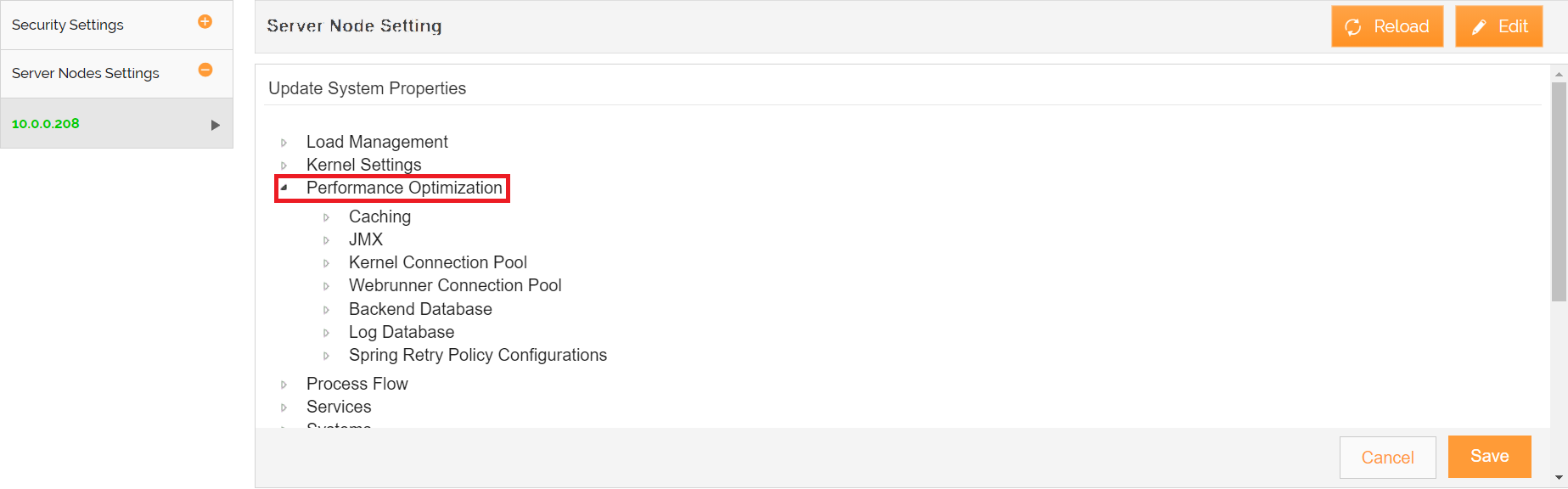Select Webrunner Connection Pool item

455,285
